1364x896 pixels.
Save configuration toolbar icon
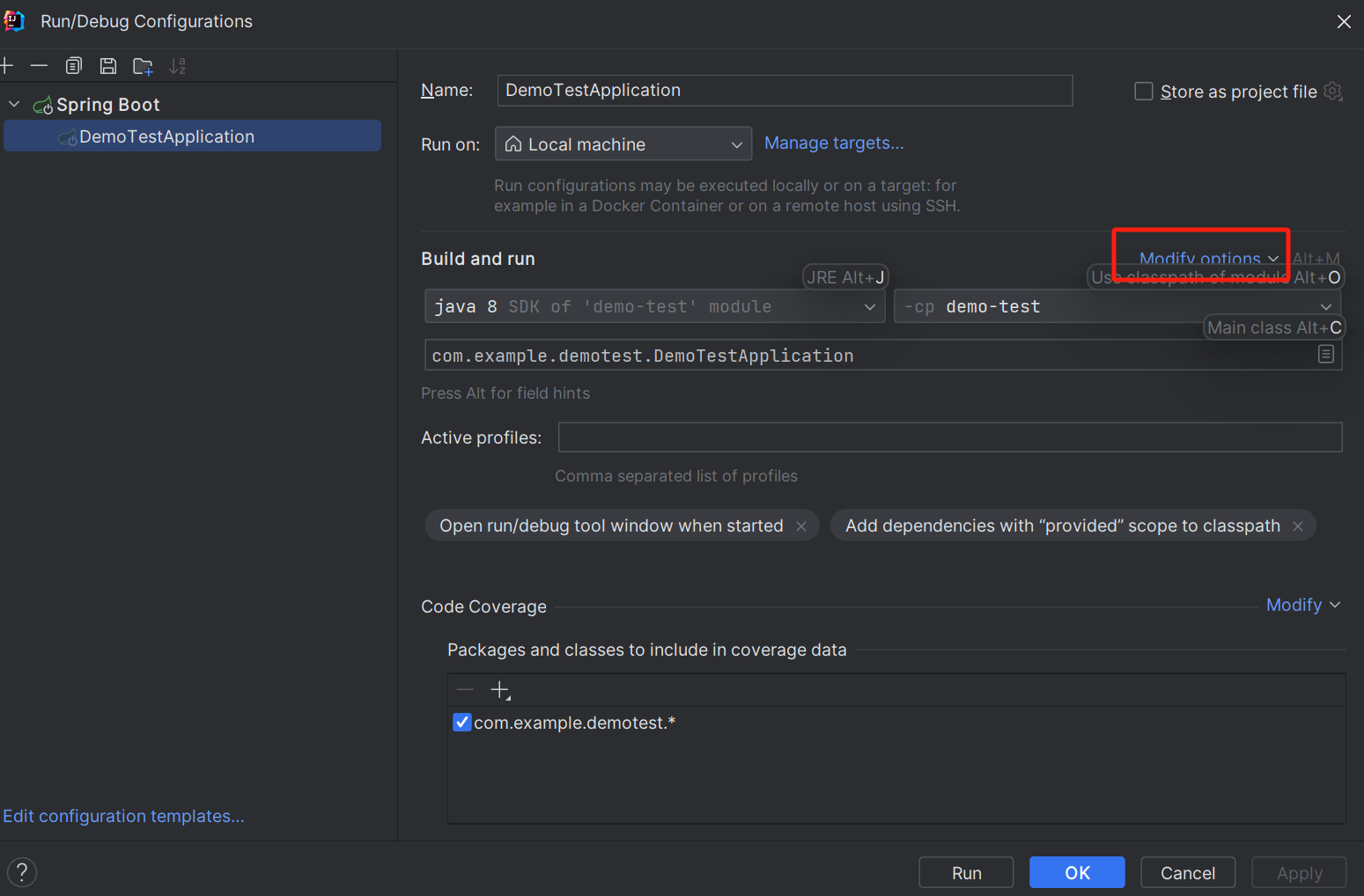107,65
